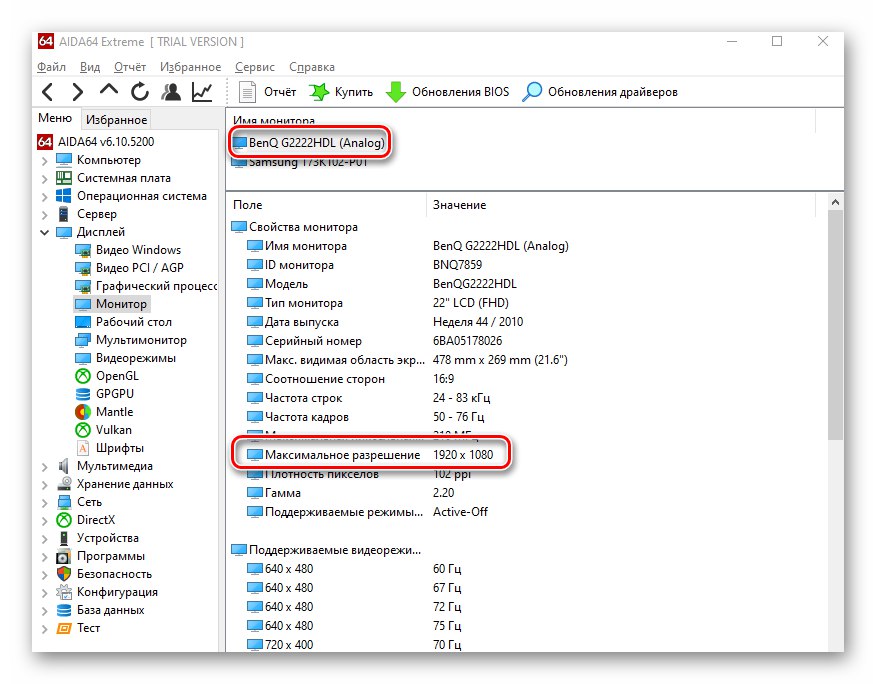Click the navigate back arrow icon
This screenshot has width=876, height=684.
pyautogui.click(x=48, y=91)
